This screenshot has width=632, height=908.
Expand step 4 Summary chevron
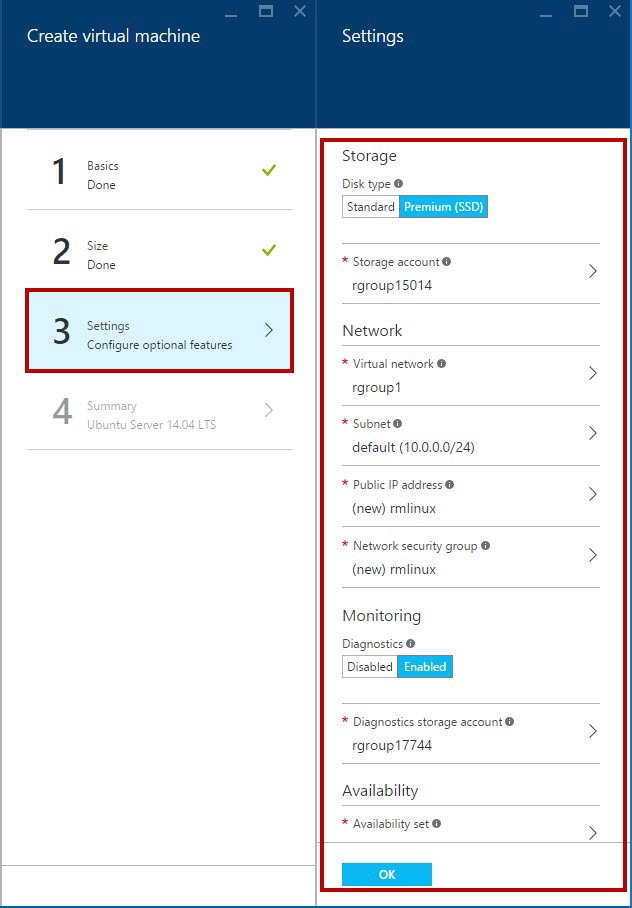tap(269, 411)
